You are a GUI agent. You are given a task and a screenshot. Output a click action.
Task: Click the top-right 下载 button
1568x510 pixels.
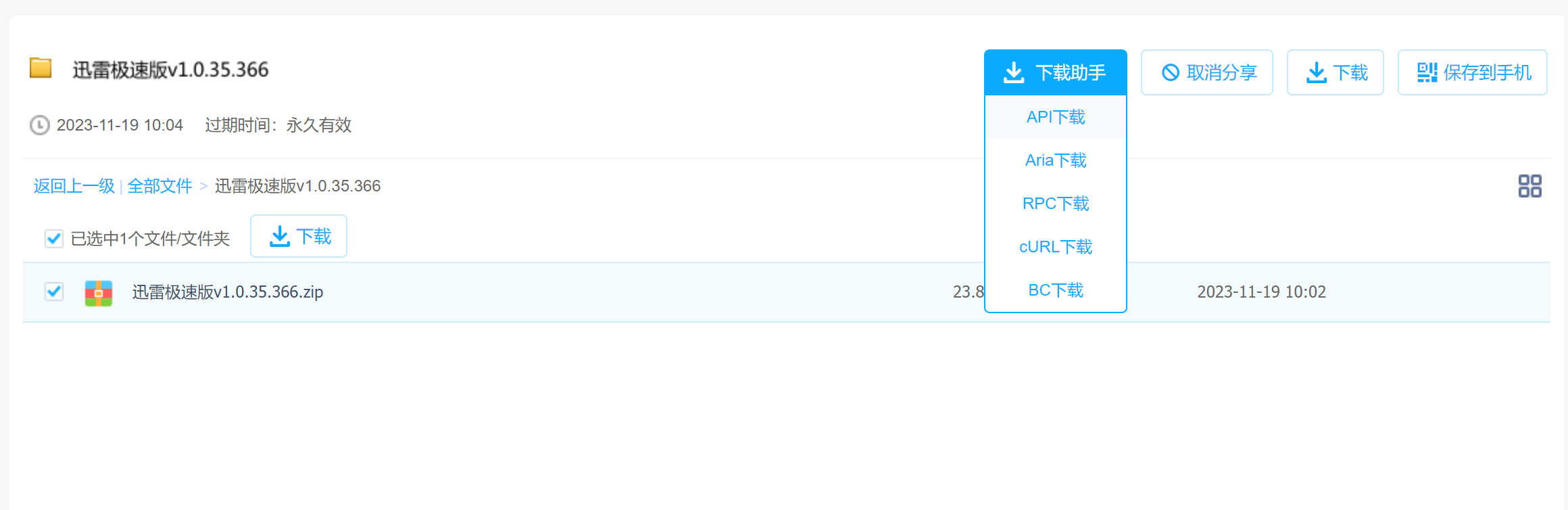tap(1335, 72)
